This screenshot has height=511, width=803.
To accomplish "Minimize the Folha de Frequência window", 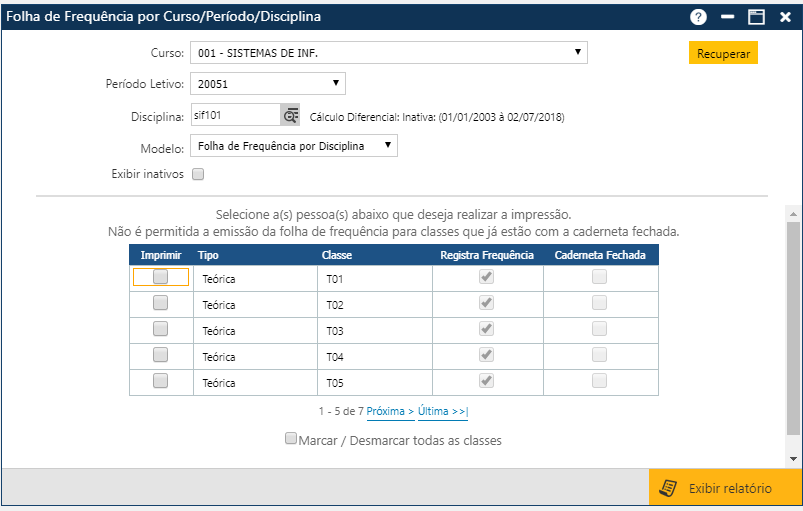I will coord(728,17).
